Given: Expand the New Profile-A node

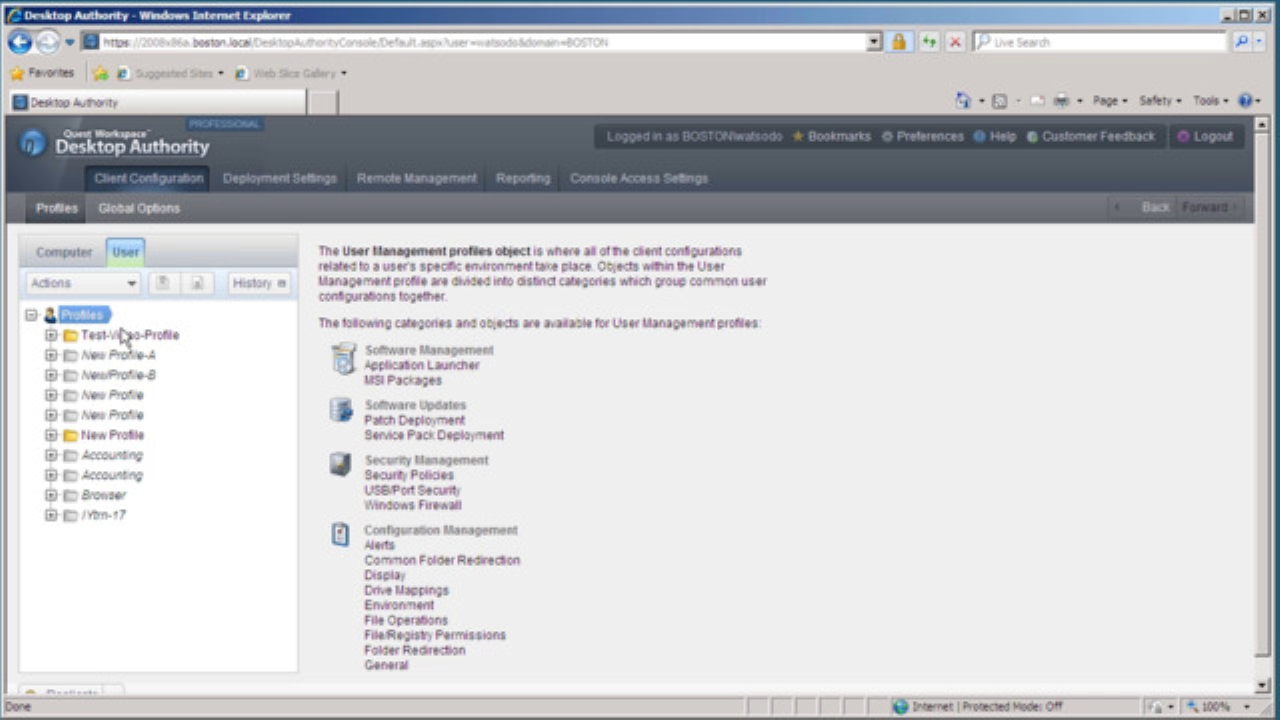Looking at the screenshot, I should (x=51, y=355).
